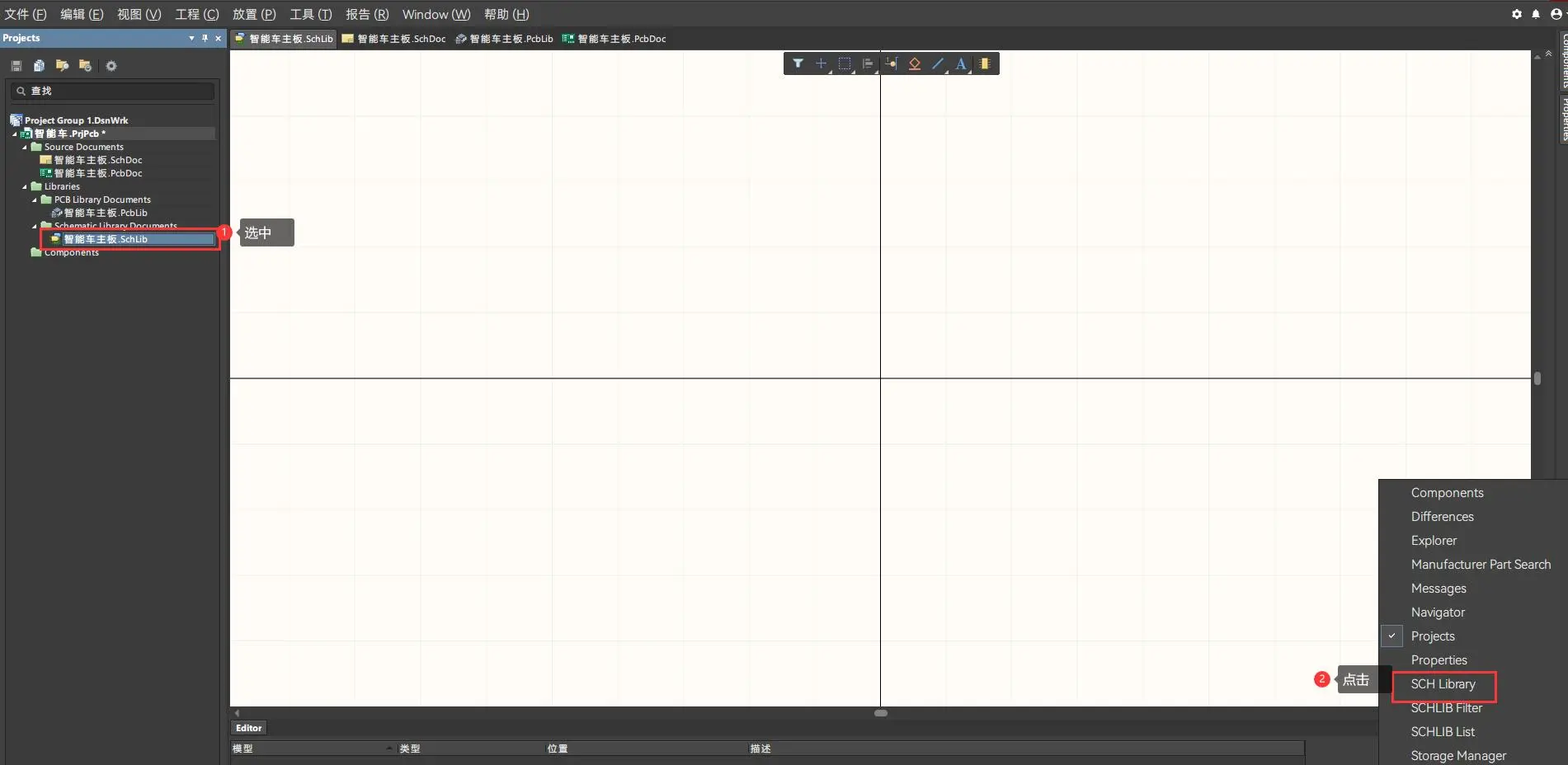Select the Place Pin tool

[891, 63]
